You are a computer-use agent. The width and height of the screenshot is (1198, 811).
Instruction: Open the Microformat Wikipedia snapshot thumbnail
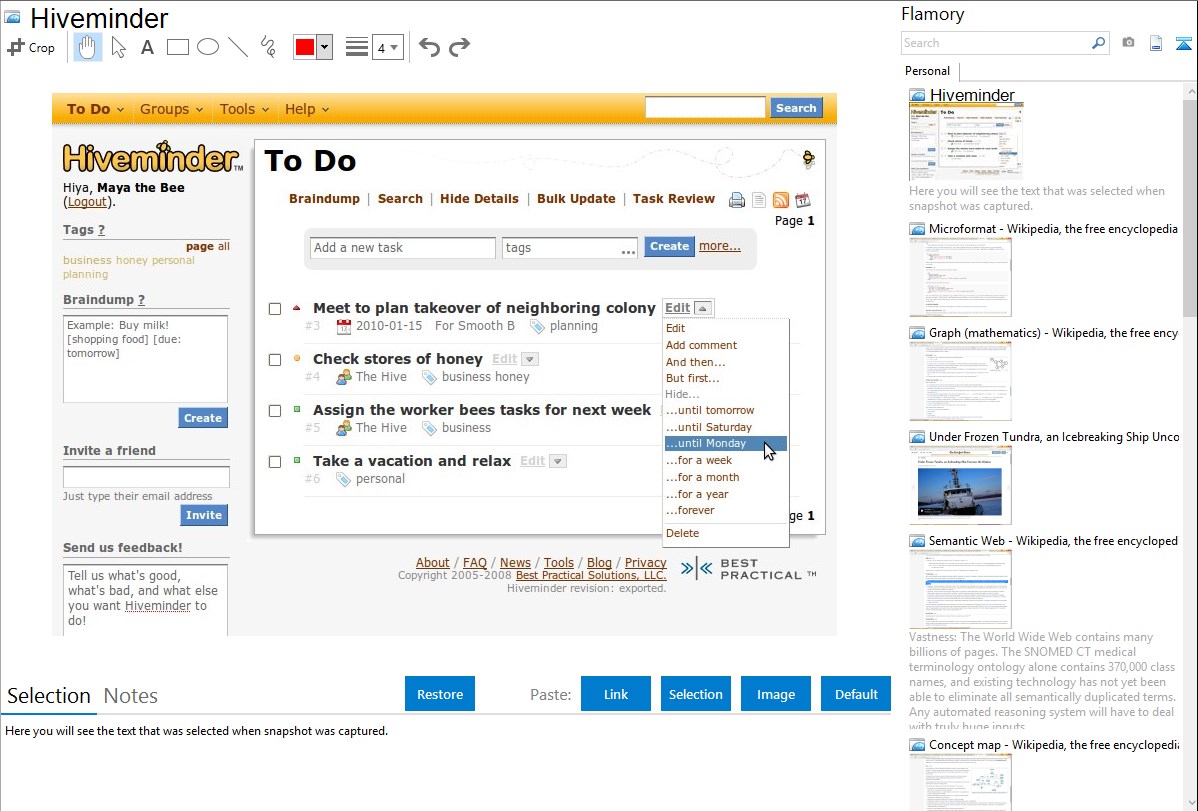click(960, 277)
